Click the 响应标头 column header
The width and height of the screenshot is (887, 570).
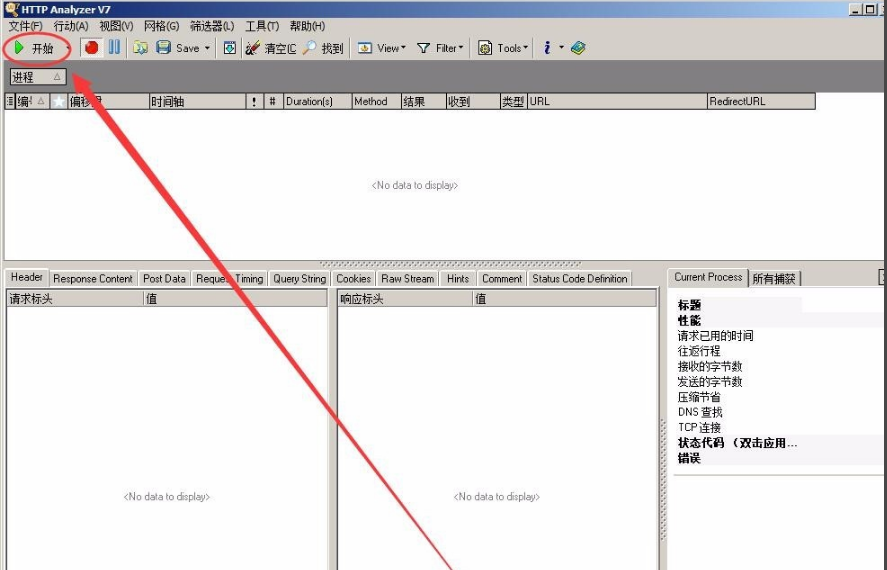click(405, 299)
